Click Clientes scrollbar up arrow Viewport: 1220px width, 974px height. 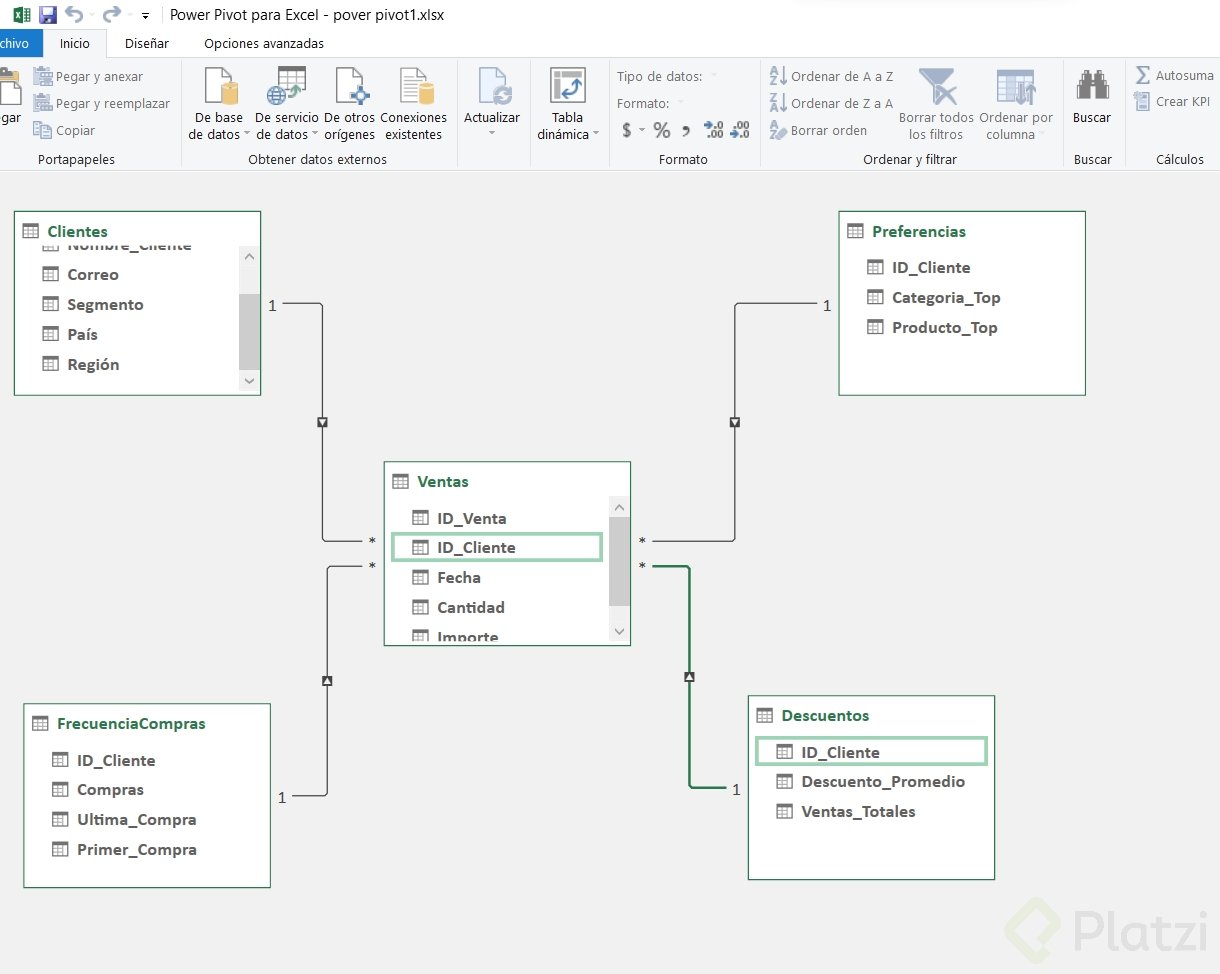pyautogui.click(x=250, y=256)
